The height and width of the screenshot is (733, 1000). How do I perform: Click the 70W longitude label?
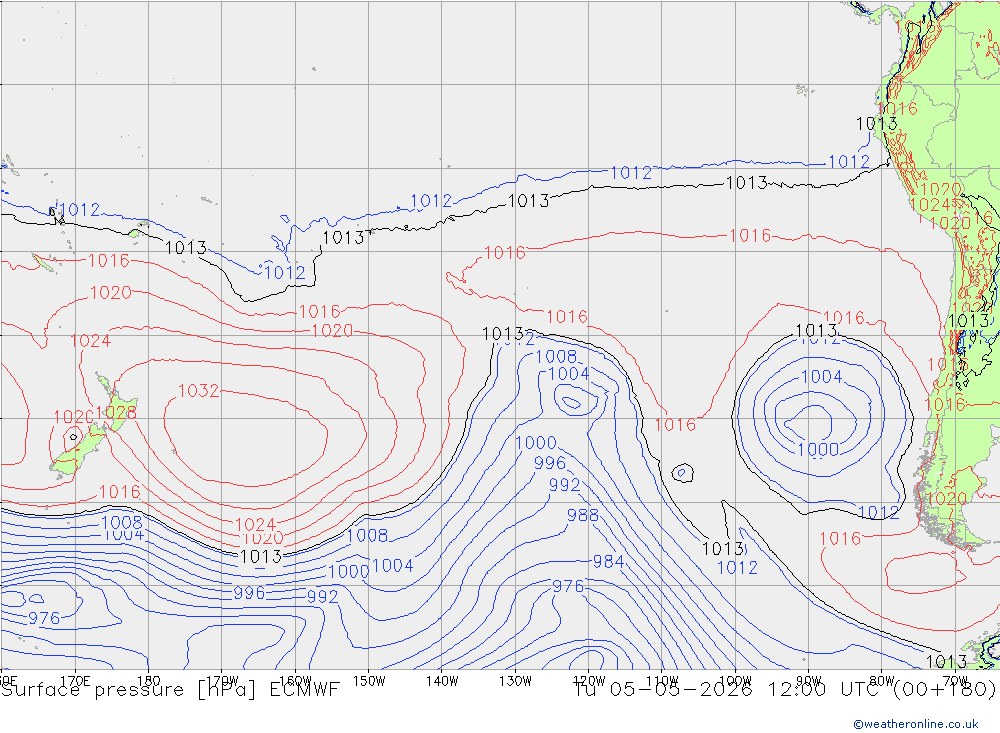click(955, 681)
